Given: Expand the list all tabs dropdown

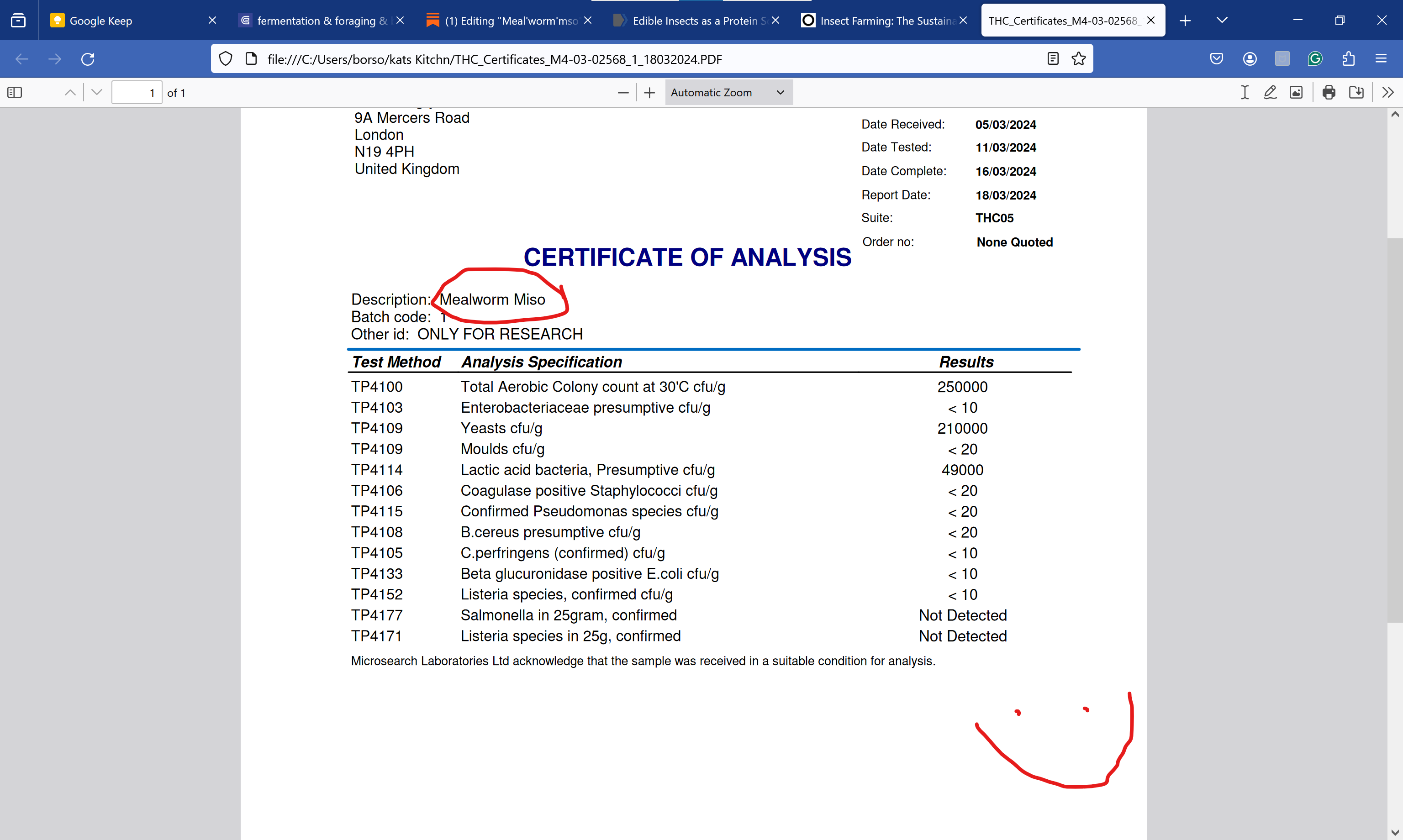Looking at the screenshot, I should coord(1222,21).
